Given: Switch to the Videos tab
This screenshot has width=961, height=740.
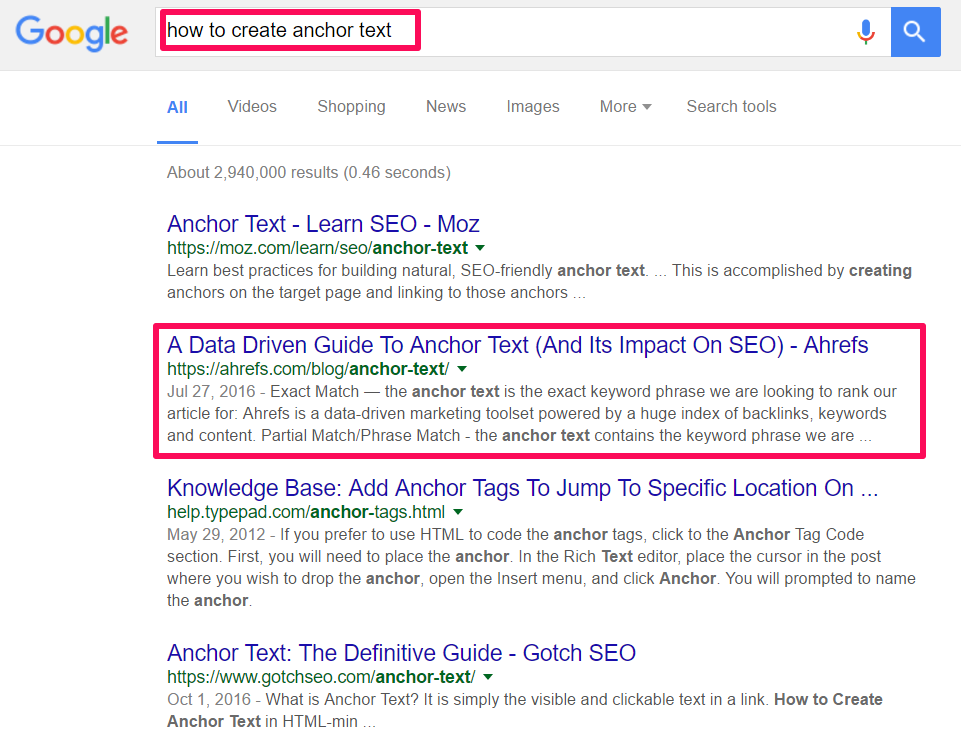Looking at the screenshot, I should (x=252, y=107).
